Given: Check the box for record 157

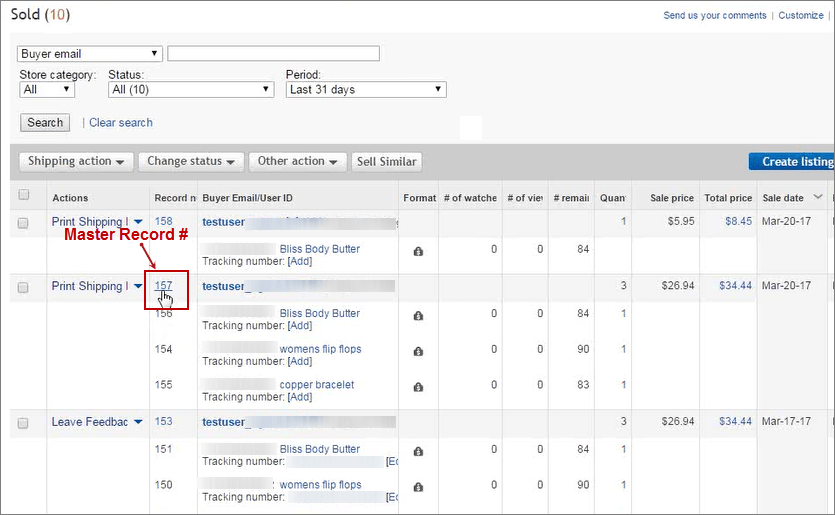Looking at the screenshot, I should tap(23, 288).
